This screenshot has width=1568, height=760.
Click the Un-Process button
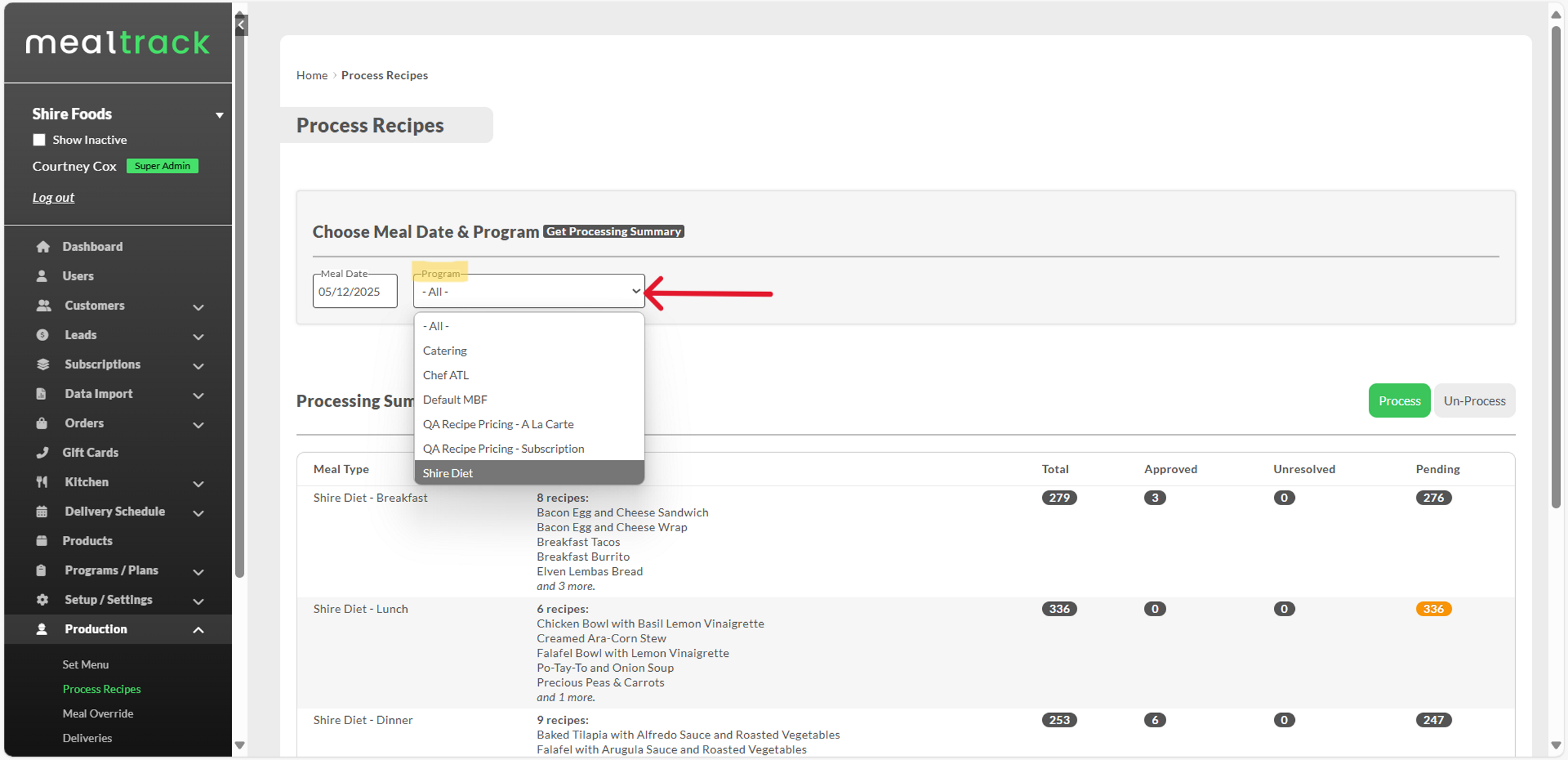[x=1474, y=401]
